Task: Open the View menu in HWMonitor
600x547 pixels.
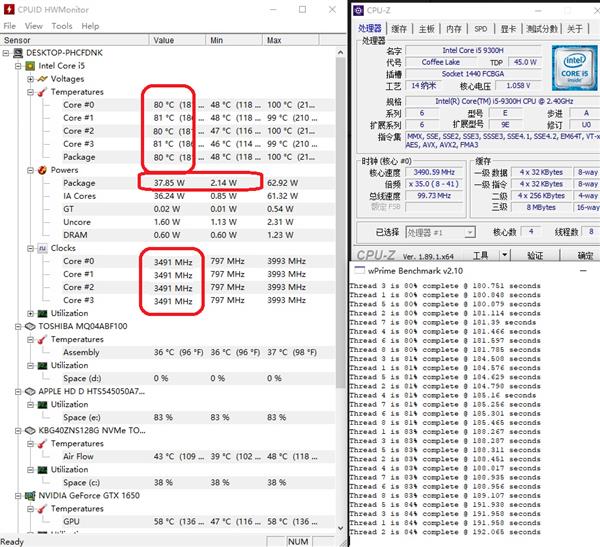Action: [x=34, y=26]
